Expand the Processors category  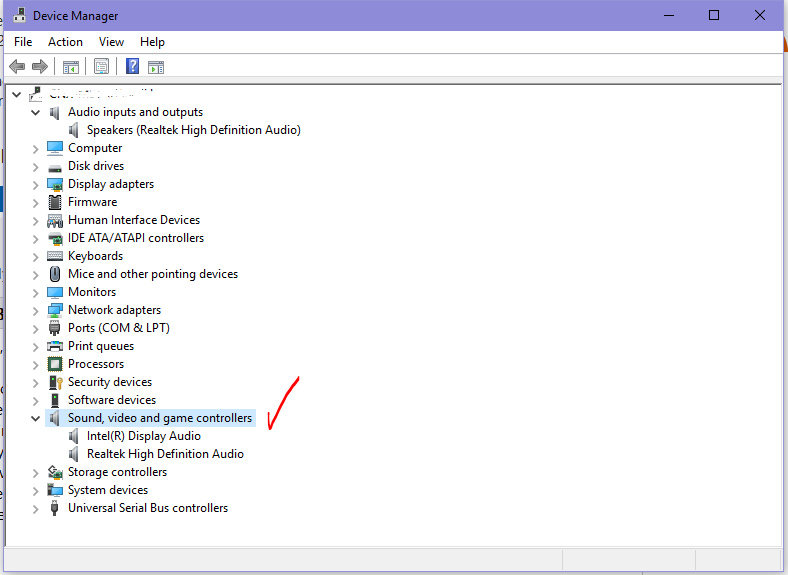pos(36,365)
